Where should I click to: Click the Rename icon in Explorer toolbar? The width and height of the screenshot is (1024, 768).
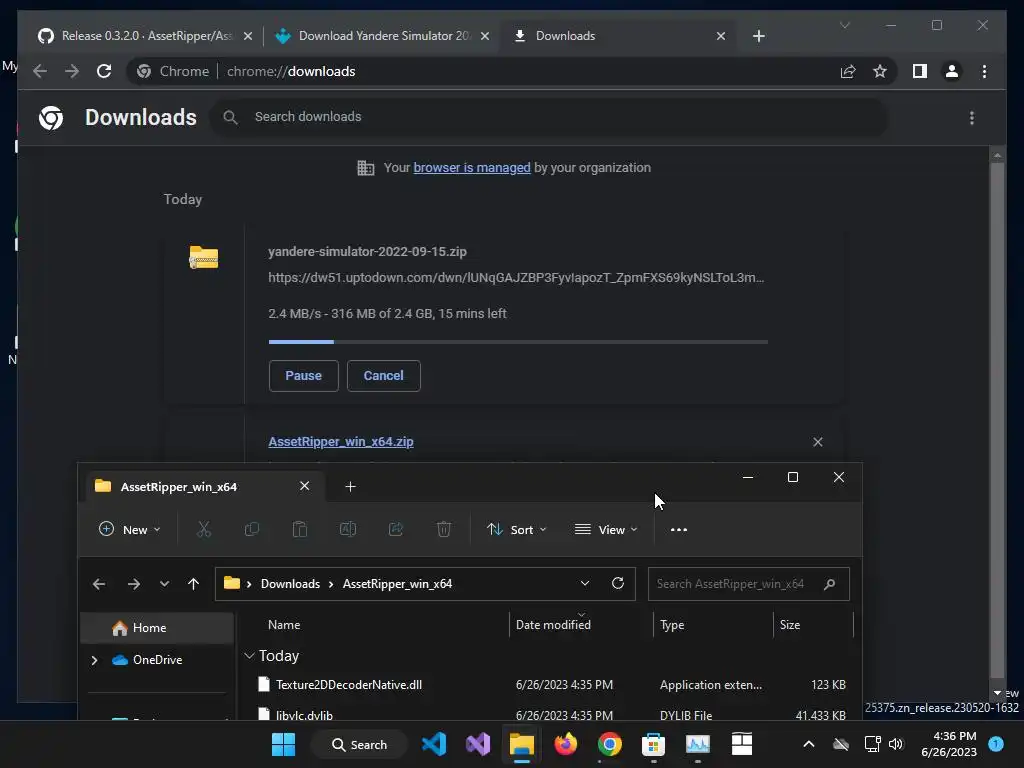pyautogui.click(x=347, y=530)
